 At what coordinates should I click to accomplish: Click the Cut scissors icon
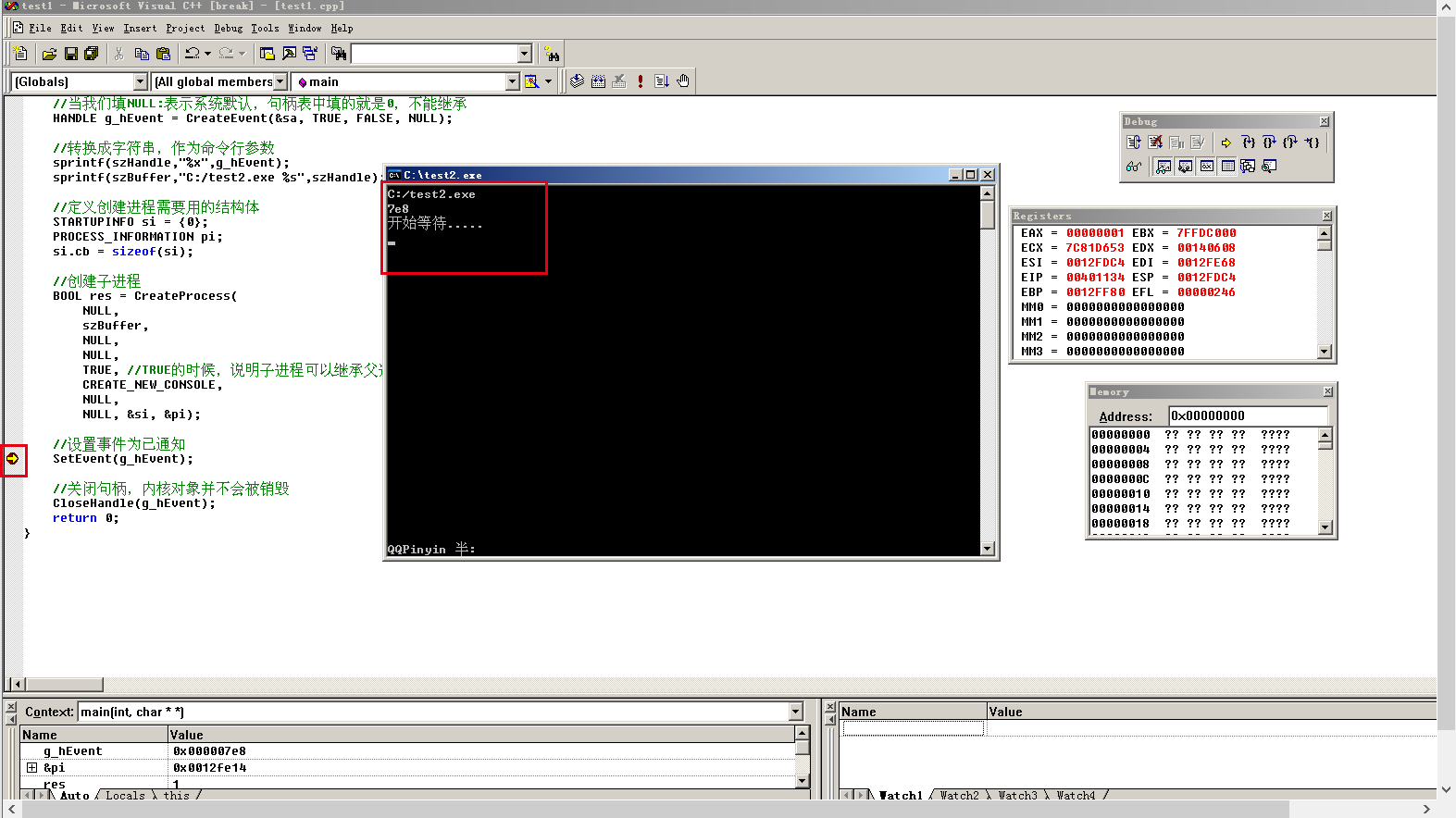(x=119, y=54)
